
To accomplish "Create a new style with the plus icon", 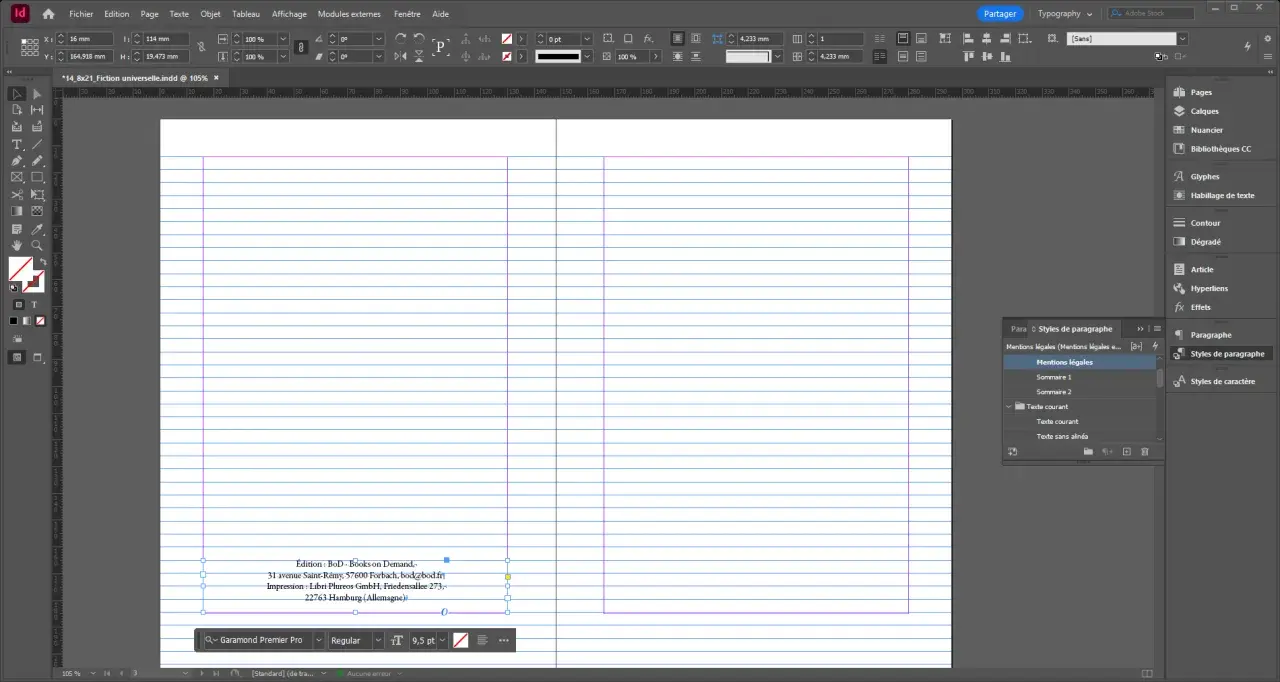I will pyautogui.click(x=1126, y=453).
